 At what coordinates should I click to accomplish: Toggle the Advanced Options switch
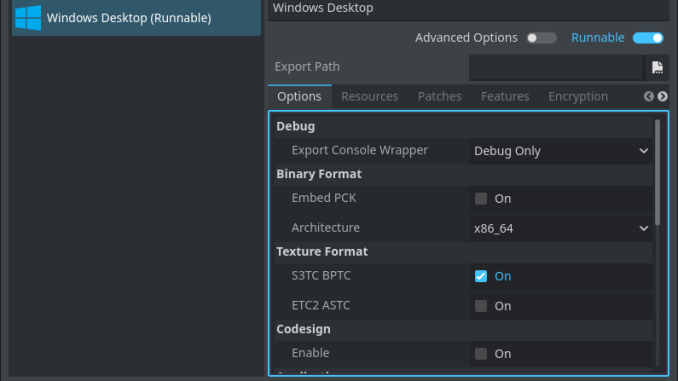[541, 38]
